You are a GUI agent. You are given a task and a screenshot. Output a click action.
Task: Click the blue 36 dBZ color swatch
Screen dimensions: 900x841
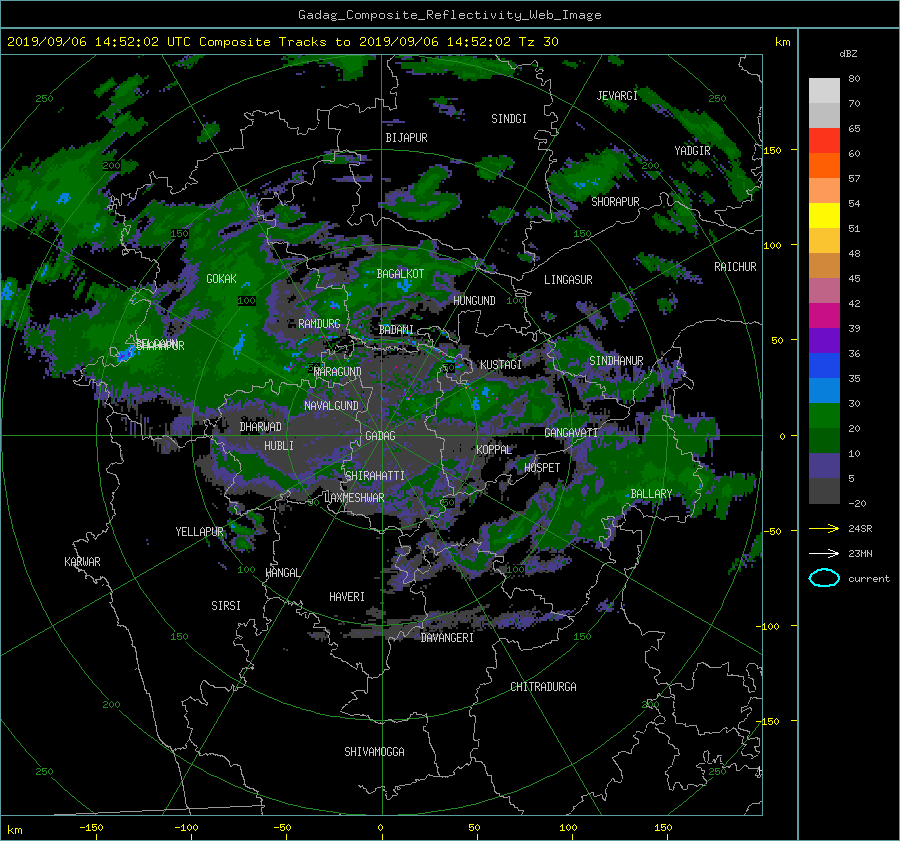(824, 365)
